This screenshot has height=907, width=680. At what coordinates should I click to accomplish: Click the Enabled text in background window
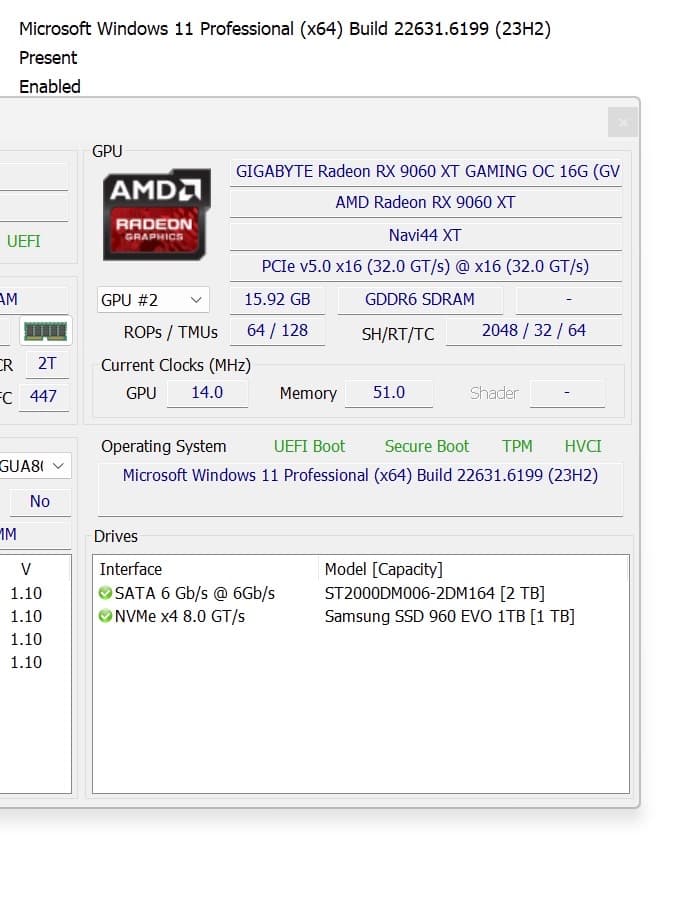coord(50,87)
